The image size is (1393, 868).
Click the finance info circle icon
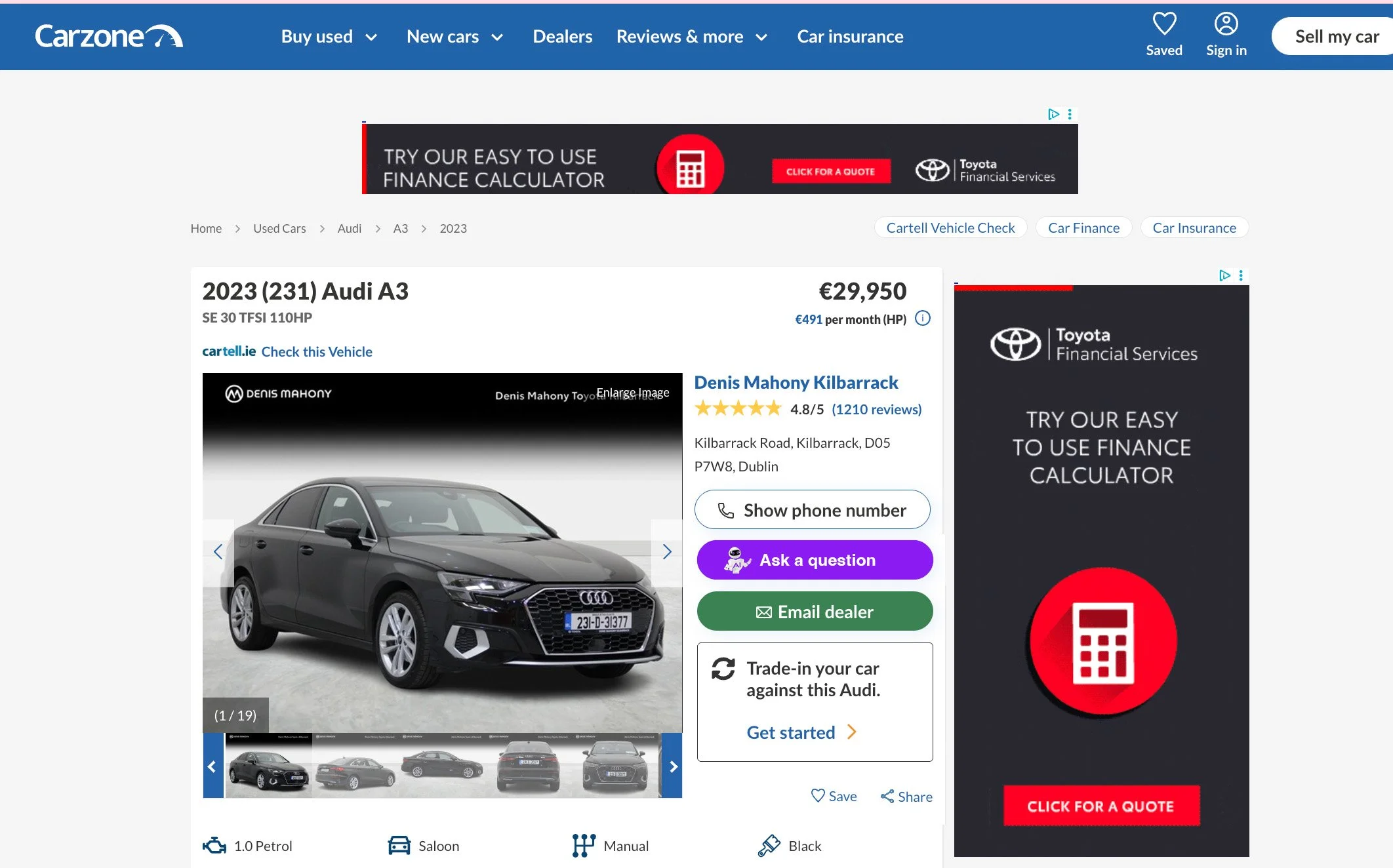[923, 319]
